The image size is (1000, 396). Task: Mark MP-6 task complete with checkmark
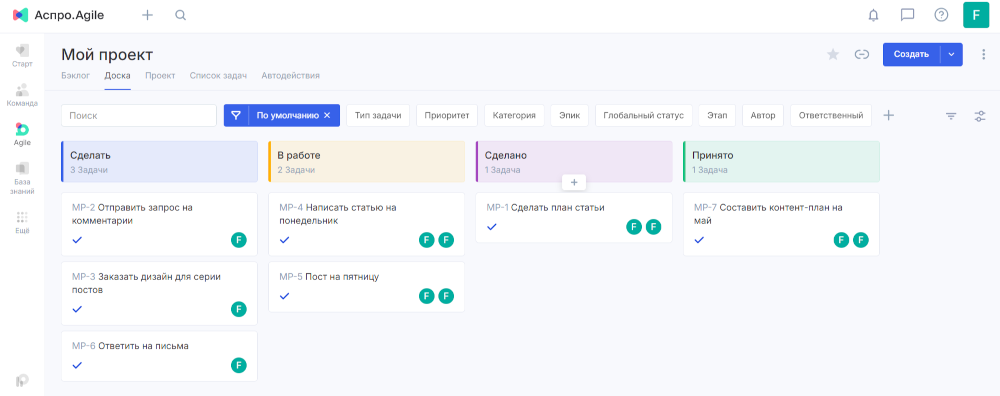[77, 365]
